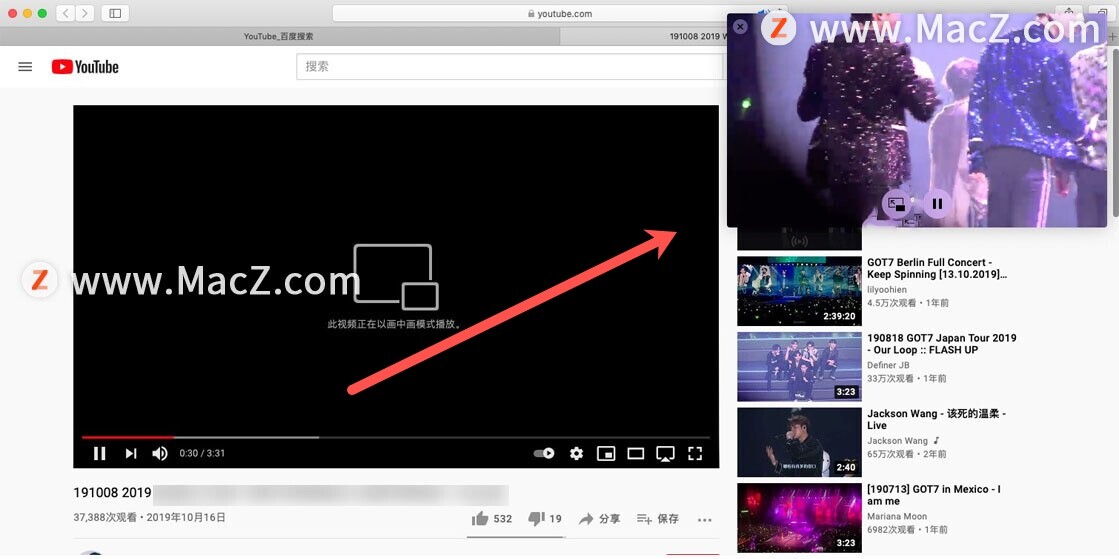Open the more actions ellipsis menu
This screenshot has width=1119, height=559.
pyautogui.click(x=705, y=520)
